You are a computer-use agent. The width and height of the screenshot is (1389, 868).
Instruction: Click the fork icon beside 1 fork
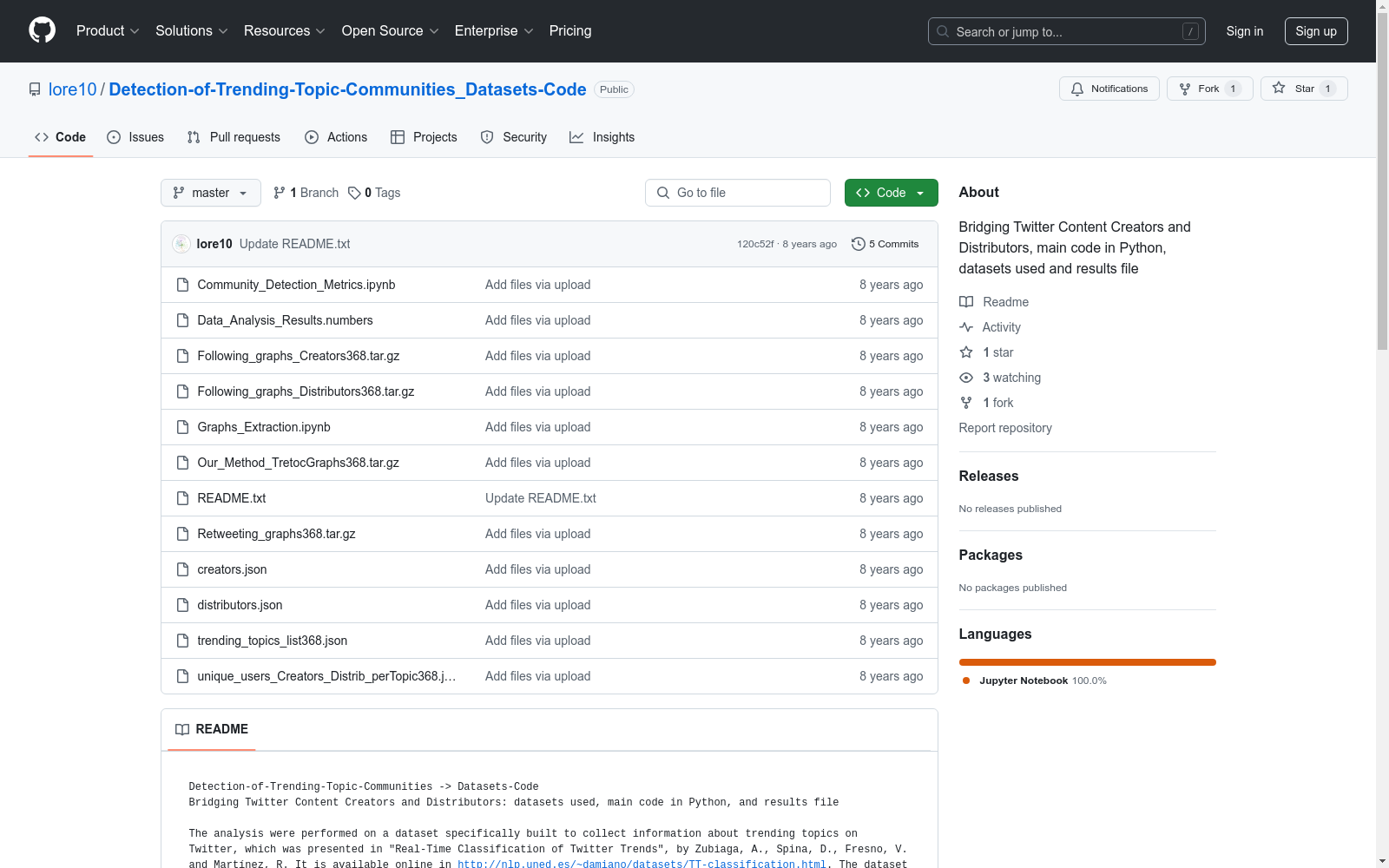pos(966,403)
